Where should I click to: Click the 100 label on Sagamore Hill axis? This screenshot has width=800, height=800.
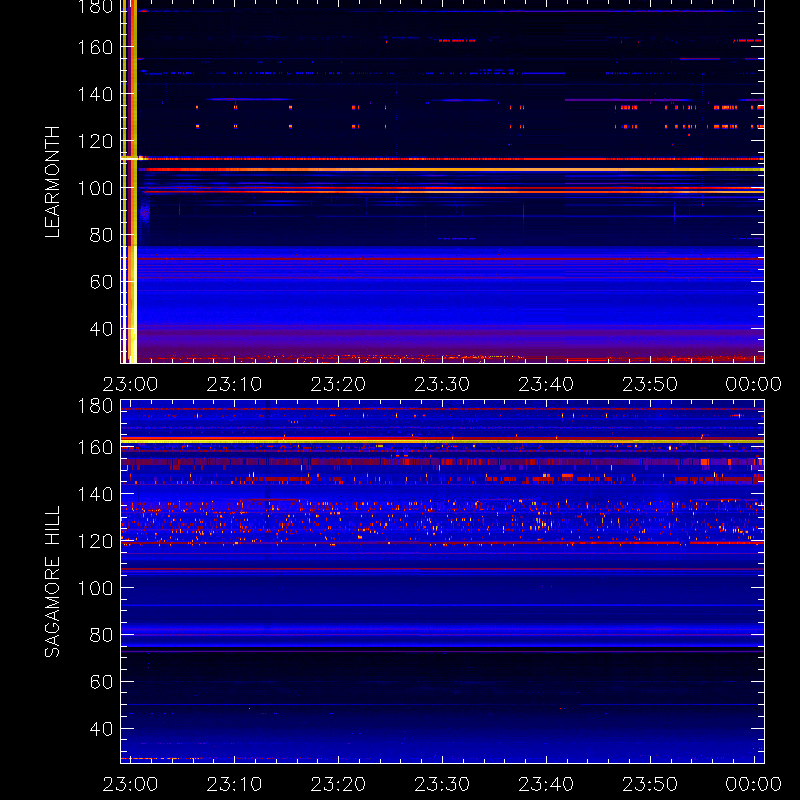pos(95,588)
